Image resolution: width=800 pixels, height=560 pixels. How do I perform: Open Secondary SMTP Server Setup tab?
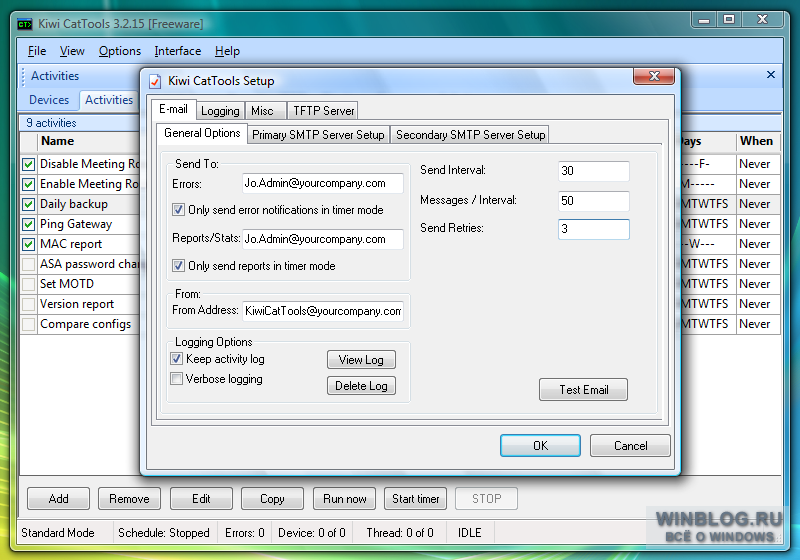coord(470,135)
